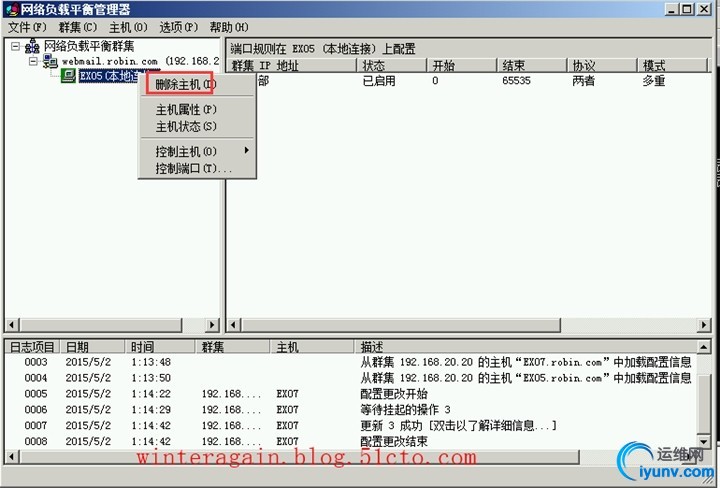Choose 控制端口(T)... from the context menu
The image size is (720, 488).
pos(197,168)
